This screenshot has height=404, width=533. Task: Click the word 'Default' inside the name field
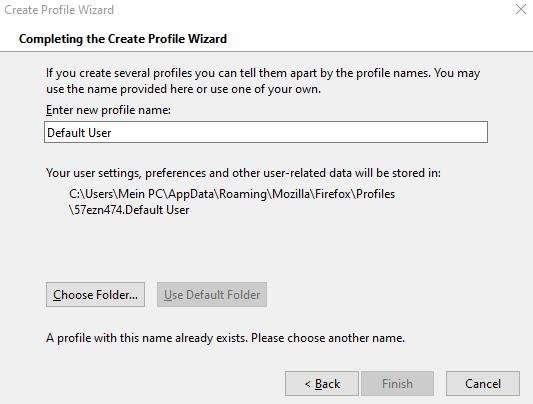tap(66, 133)
